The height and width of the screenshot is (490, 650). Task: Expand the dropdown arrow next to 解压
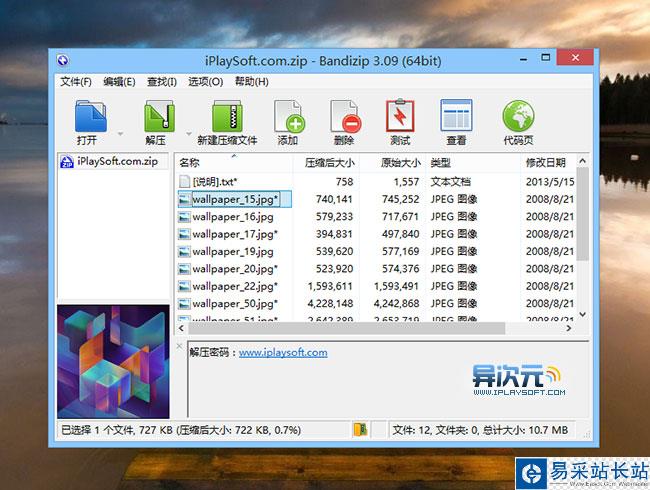pyautogui.click(x=189, y=134)
